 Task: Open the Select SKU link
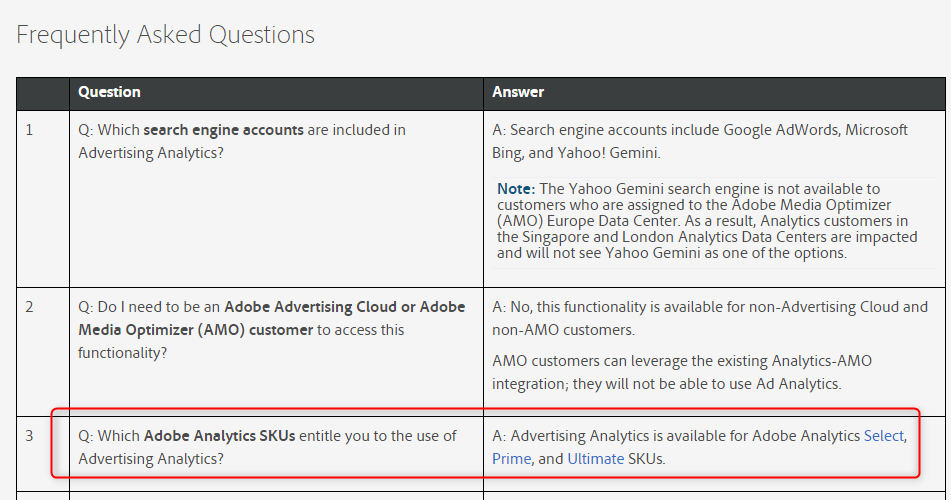[884, 436]
